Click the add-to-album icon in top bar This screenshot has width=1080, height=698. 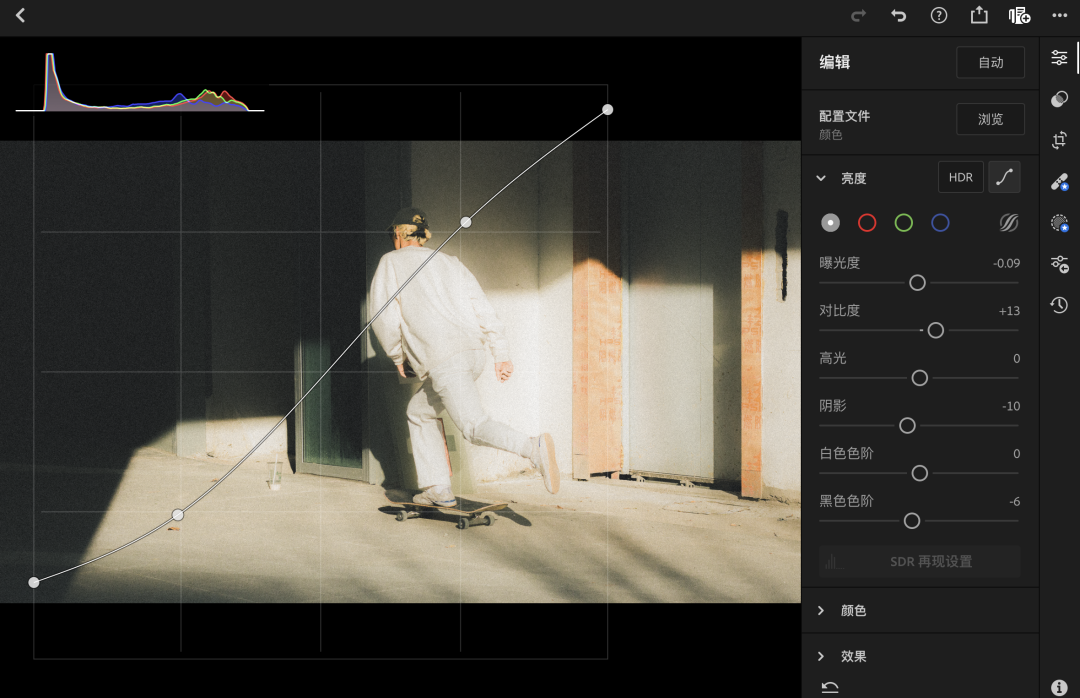[x=1019, y=15]
